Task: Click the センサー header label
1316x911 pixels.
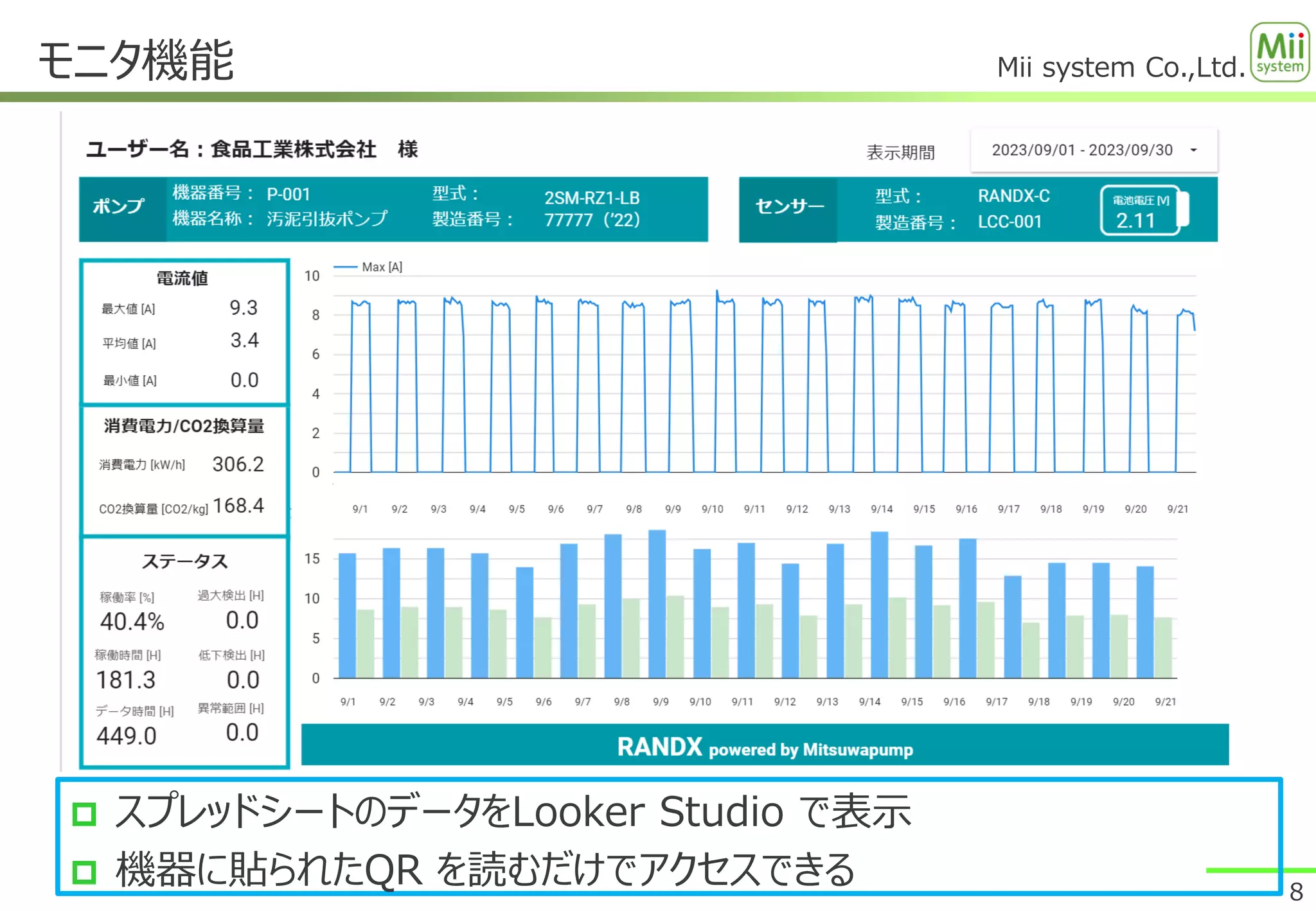Action: pos(789,206)
